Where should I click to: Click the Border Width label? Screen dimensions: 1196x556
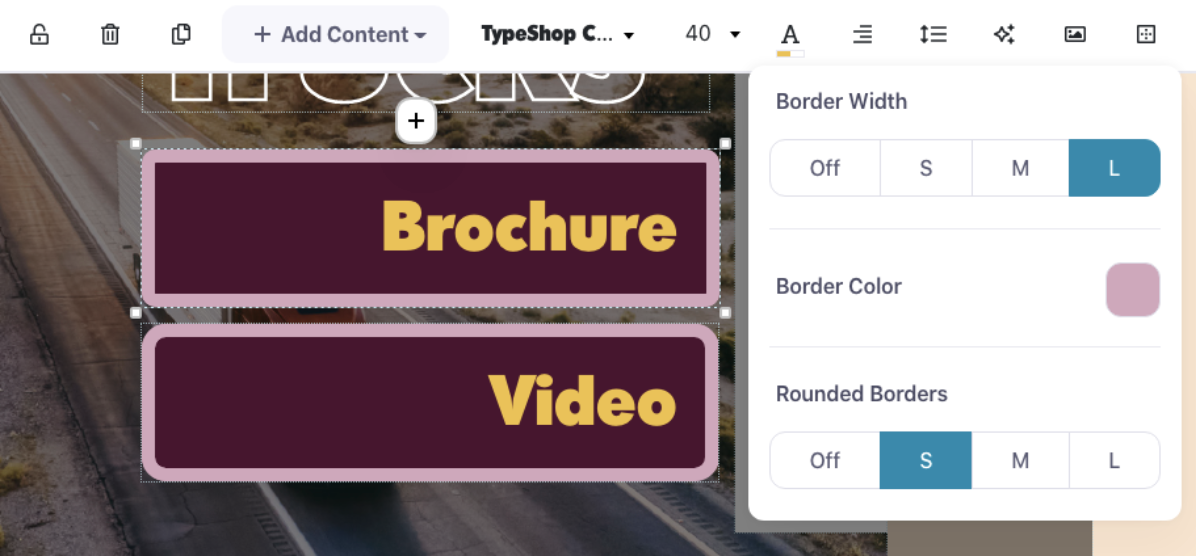click(x=841, y=101)
